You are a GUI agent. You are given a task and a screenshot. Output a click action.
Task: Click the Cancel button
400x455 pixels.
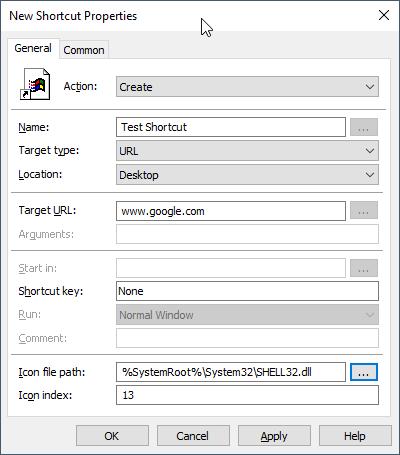tap(193, 436)
